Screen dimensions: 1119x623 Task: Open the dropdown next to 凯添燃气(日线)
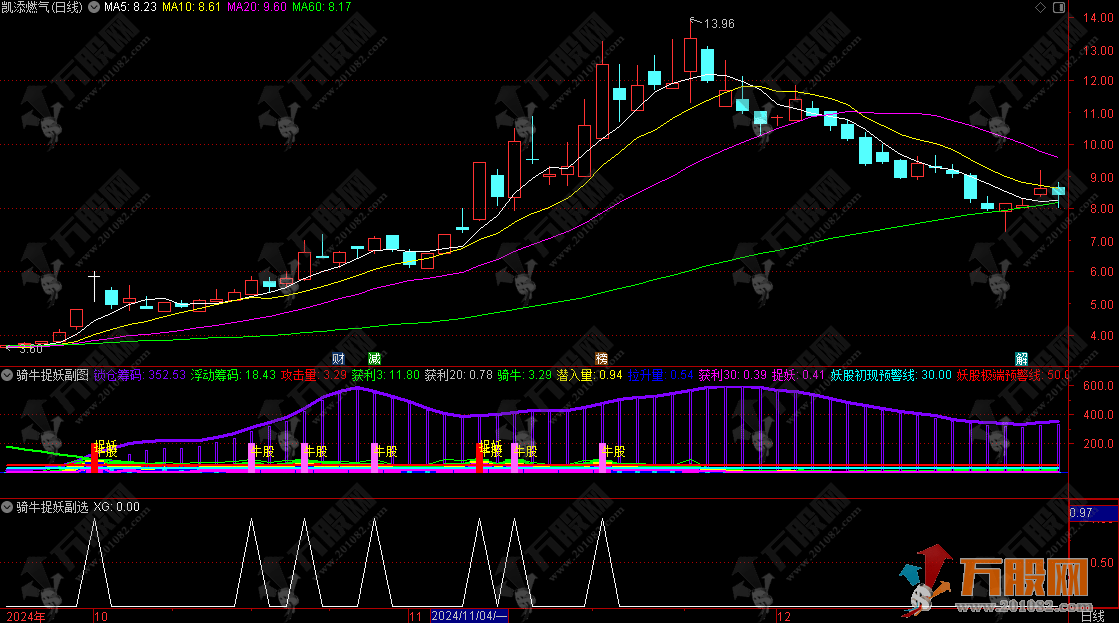(x=93, y=7)
